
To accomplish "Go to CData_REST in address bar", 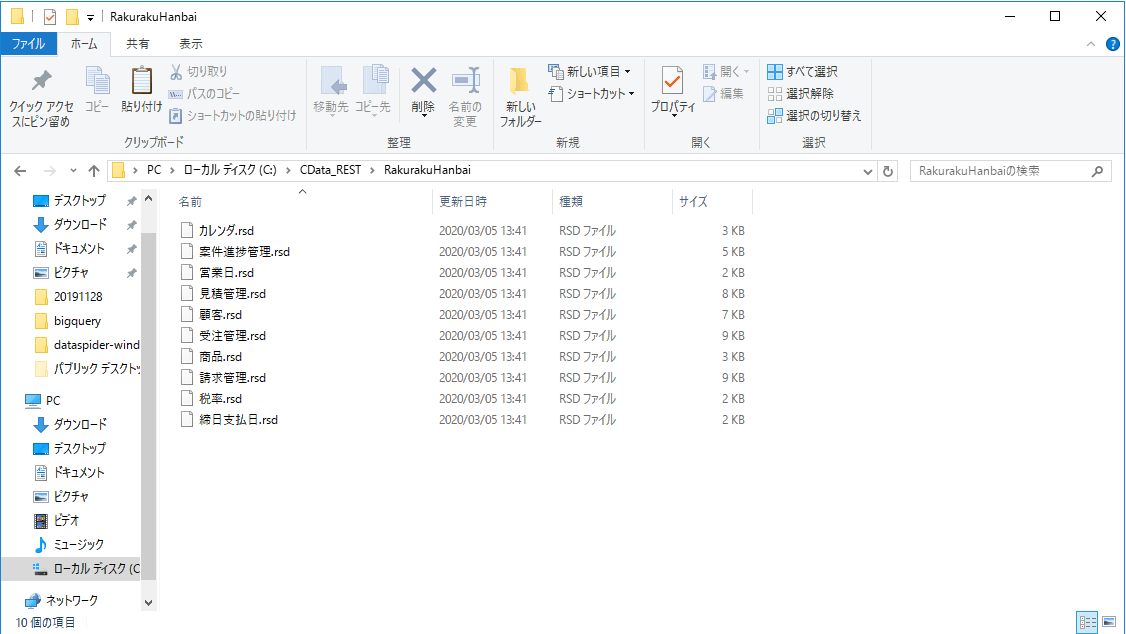I will pos(330,170).
